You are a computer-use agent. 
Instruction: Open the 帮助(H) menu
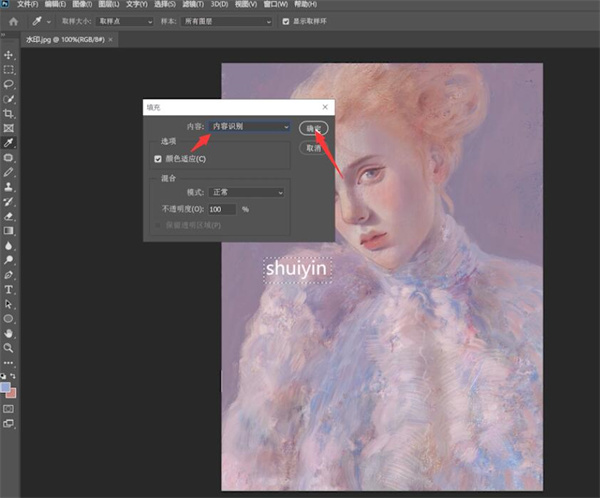point(305,4)
